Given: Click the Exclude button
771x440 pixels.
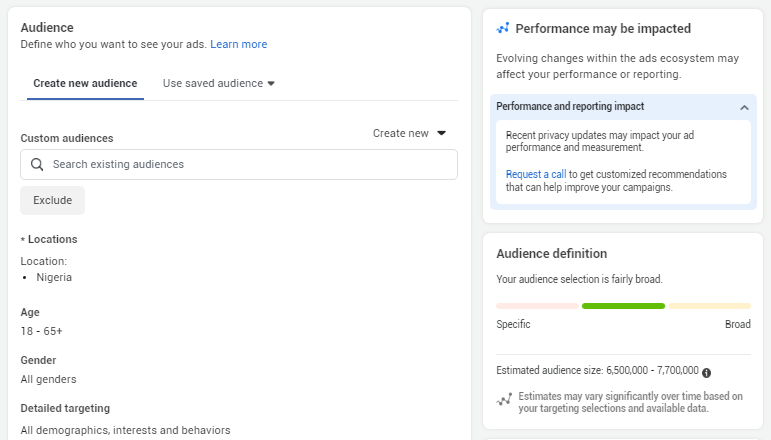Looking at the screenshot, I should [53, 200].
